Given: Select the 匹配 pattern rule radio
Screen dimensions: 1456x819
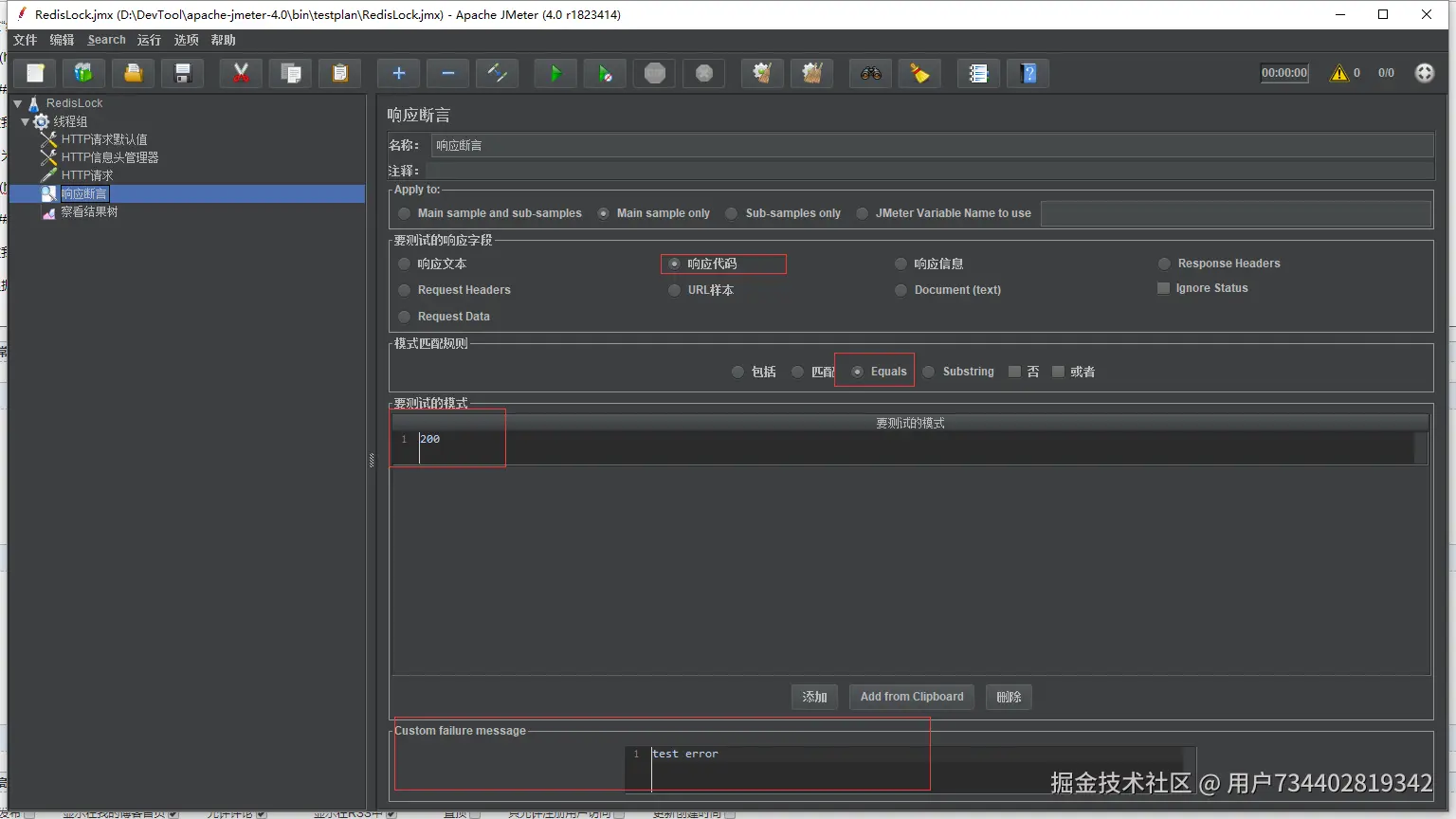Looking at the screenshot, I should tap(797, 372).
